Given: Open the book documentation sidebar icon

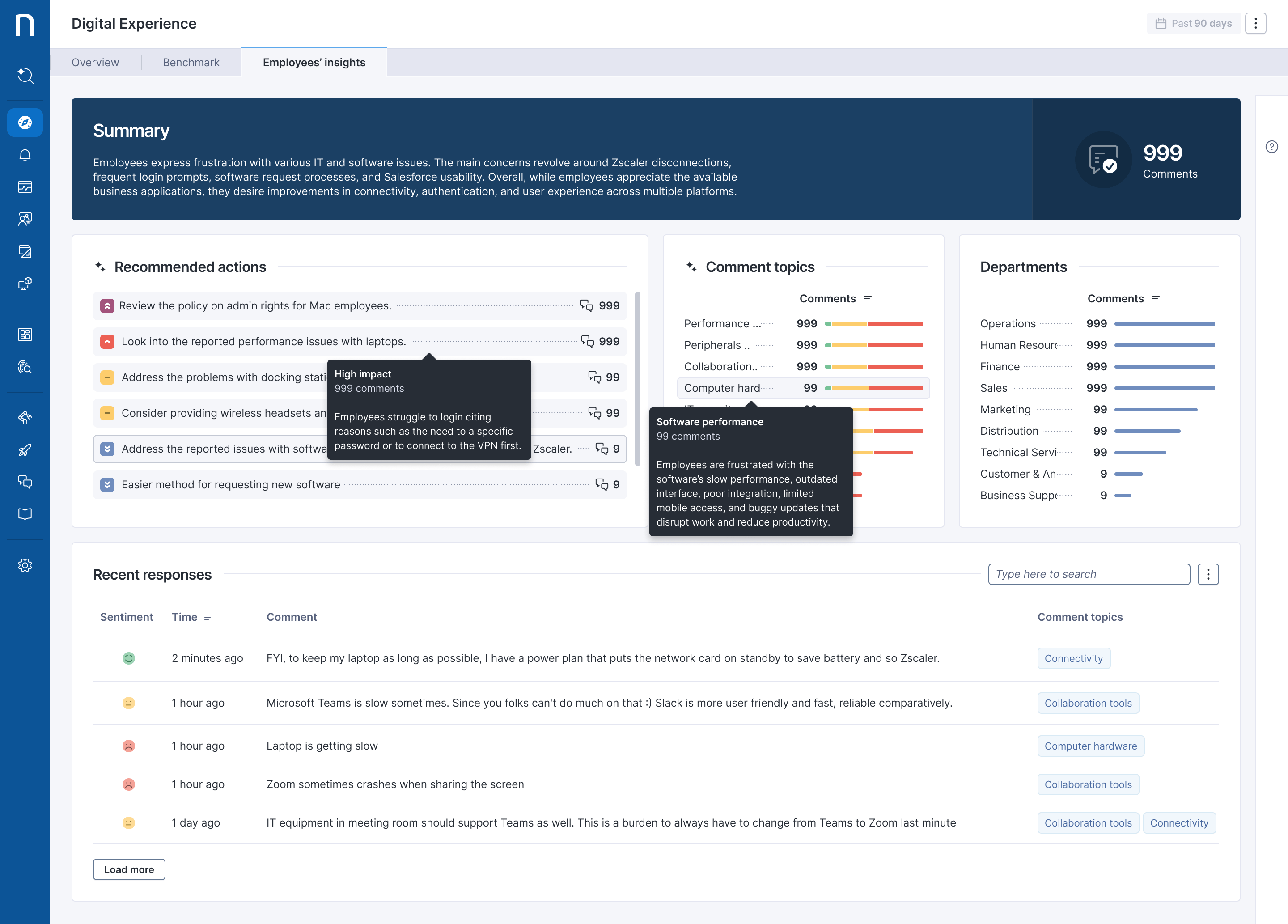Looking at the screenshot, I should [25, 514].
